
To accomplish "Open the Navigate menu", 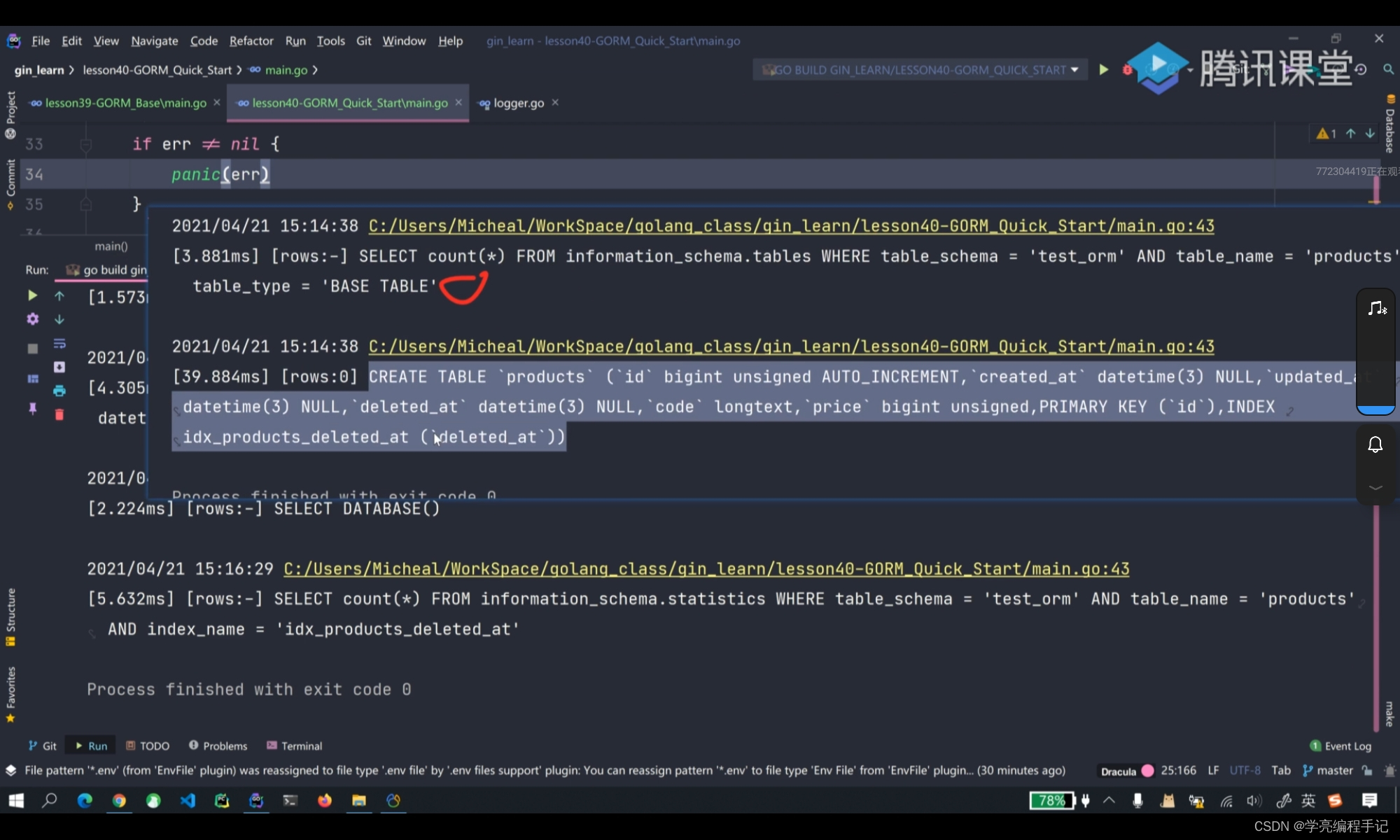I will (155, 41).
